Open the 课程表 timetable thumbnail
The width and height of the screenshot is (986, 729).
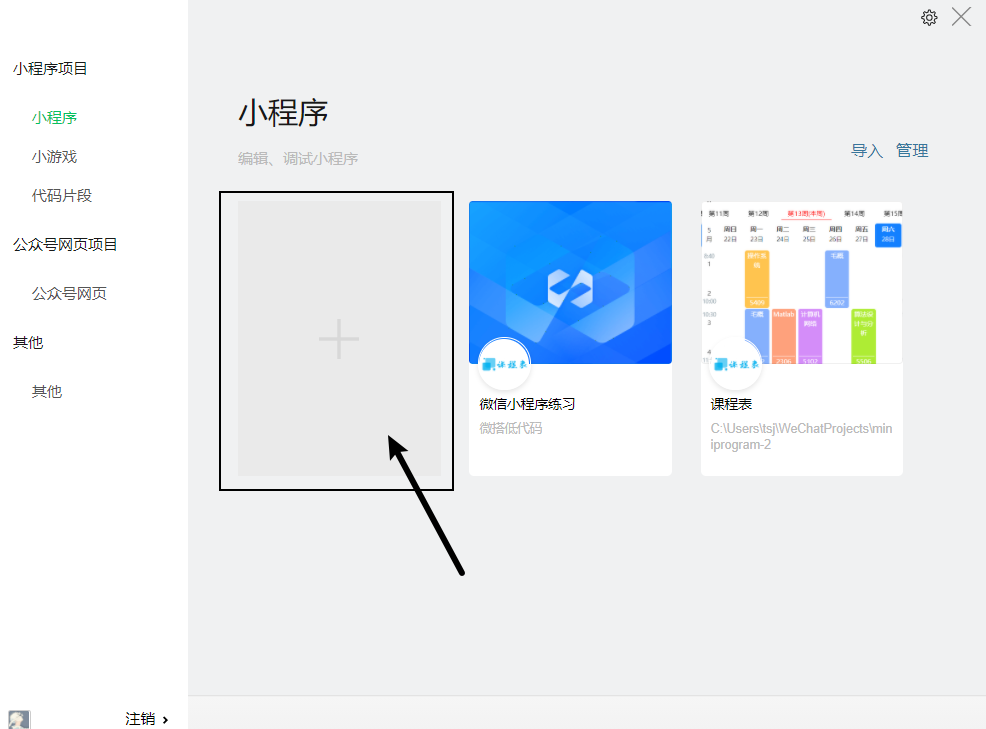(802, 282)
